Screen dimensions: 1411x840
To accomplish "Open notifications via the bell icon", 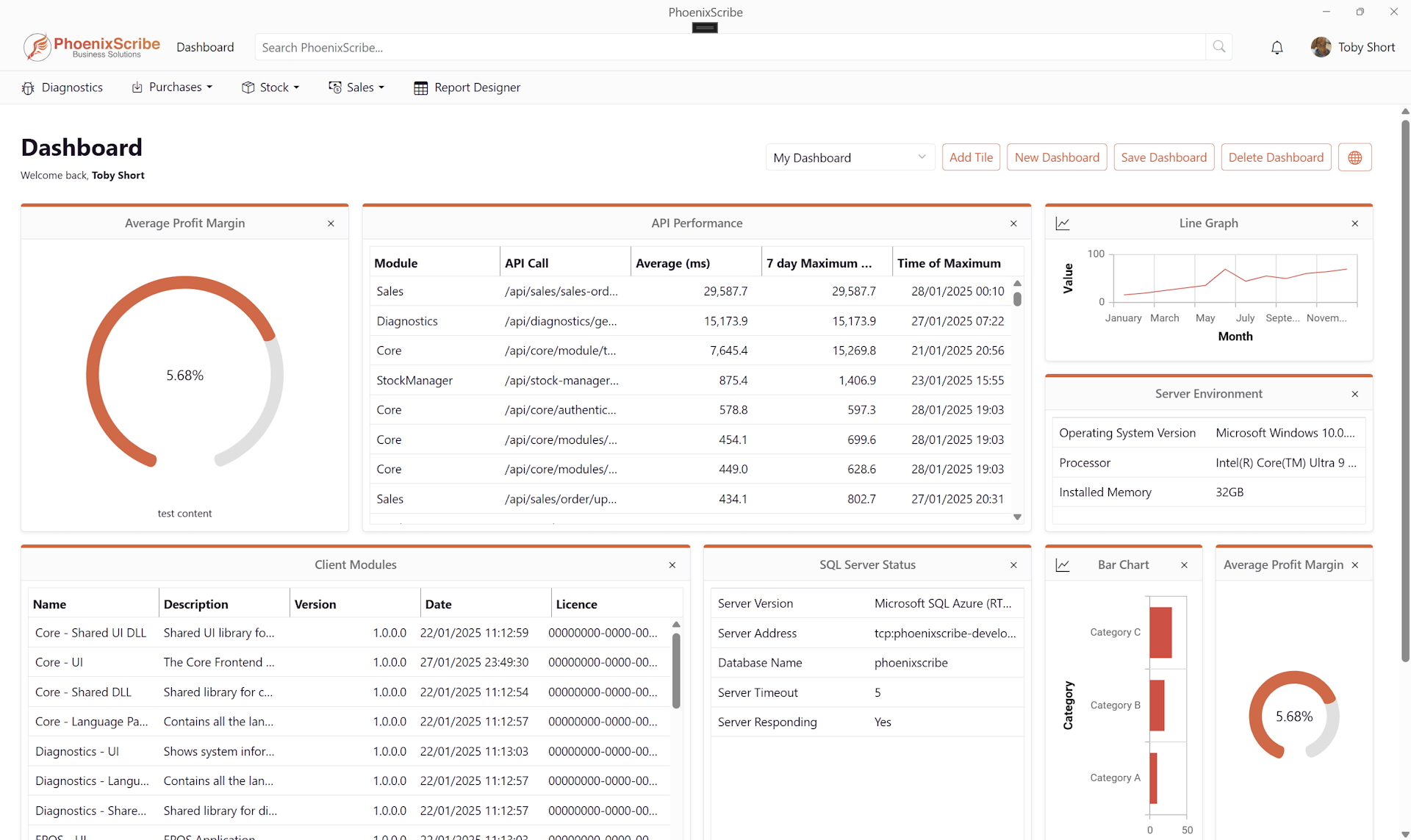I will 1277,47.
